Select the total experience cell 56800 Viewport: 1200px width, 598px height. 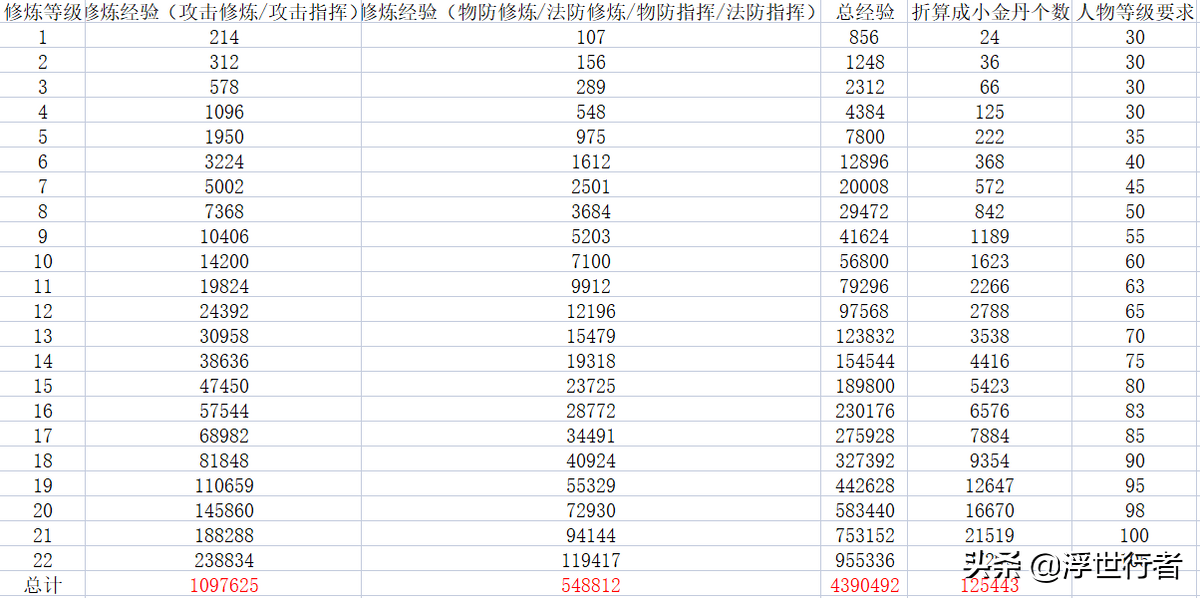tap(863, 261)
